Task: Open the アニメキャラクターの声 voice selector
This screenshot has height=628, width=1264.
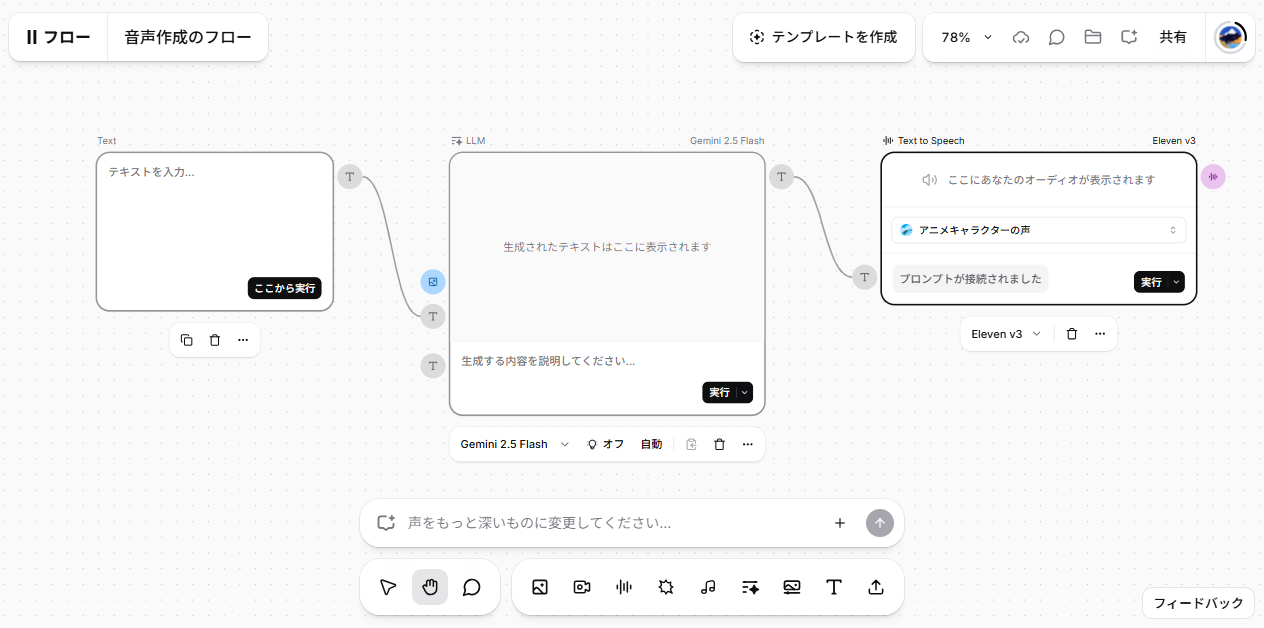Action: tap(1038, 230)
